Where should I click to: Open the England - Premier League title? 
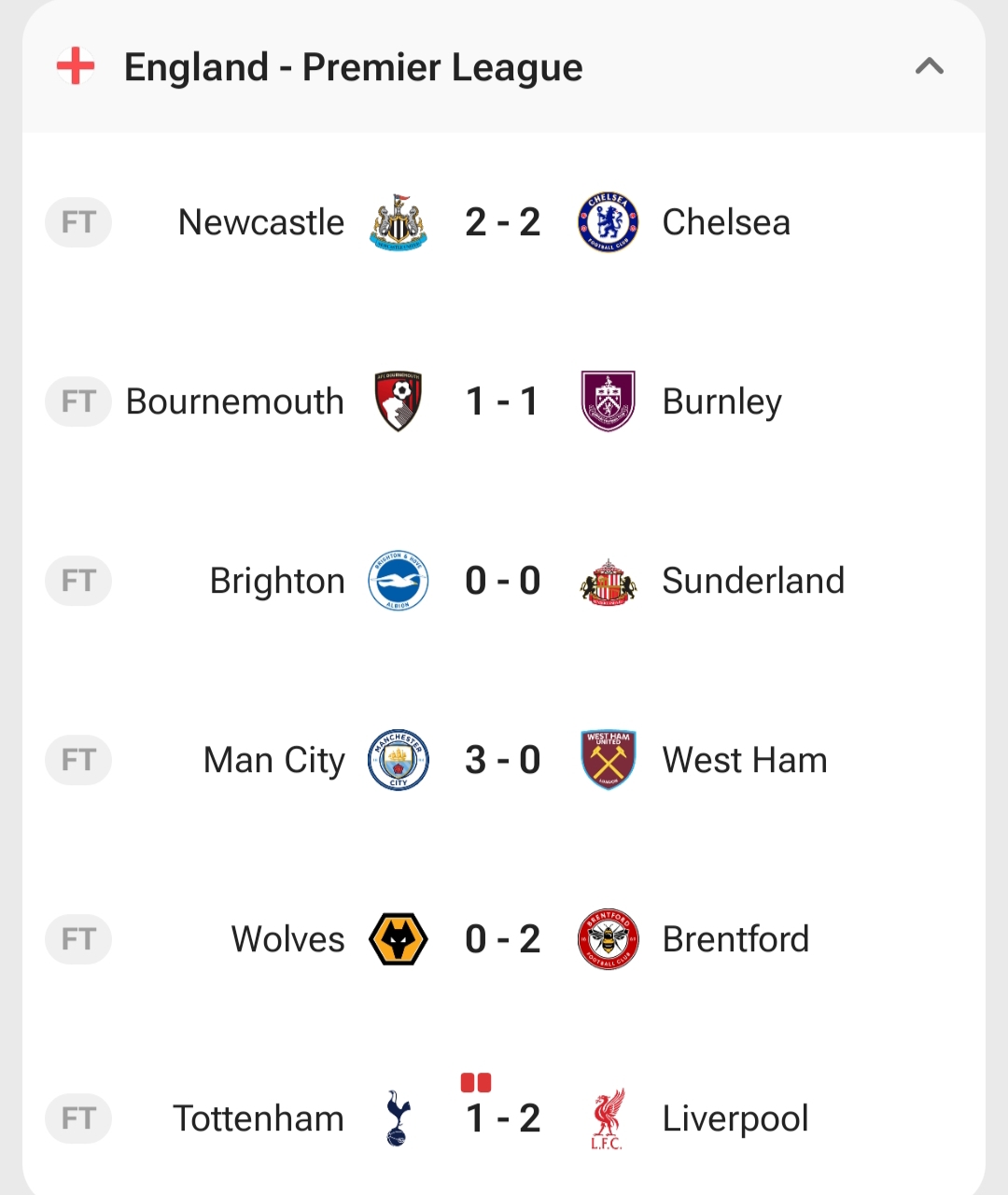[353, 67]
